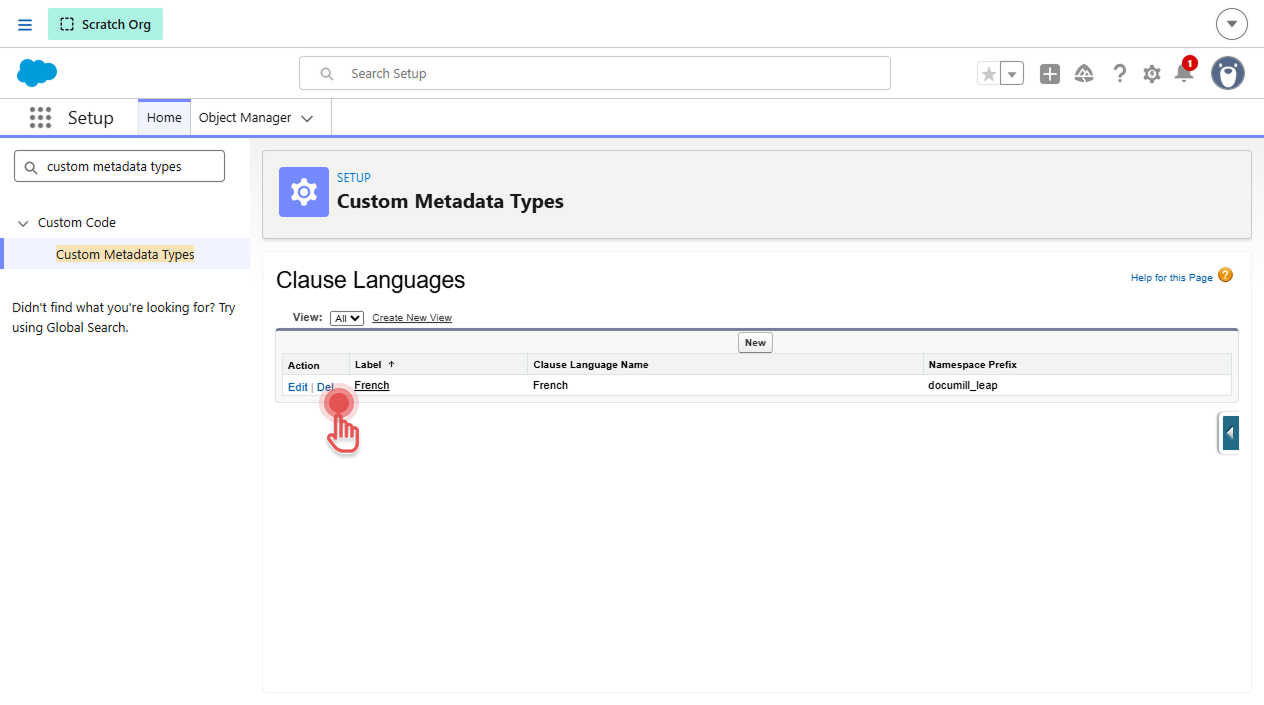Open the hamburger menu icon

click(25, 24)
